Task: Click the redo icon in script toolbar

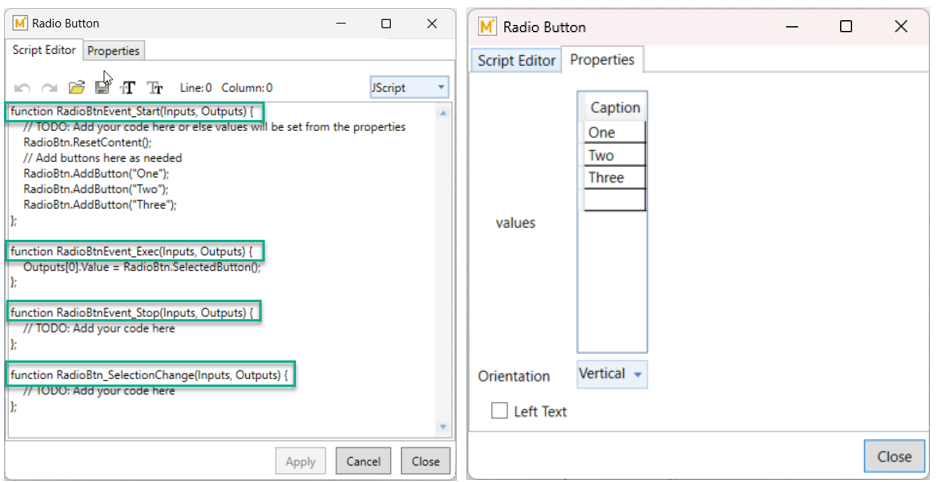Action: click(x=49, y=88)
